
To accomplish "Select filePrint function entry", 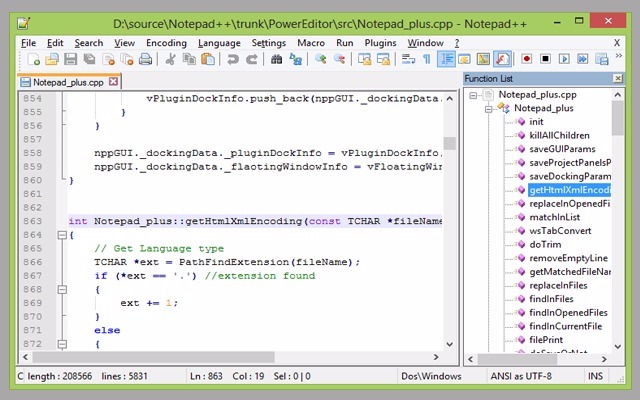I will click(546, 340).
